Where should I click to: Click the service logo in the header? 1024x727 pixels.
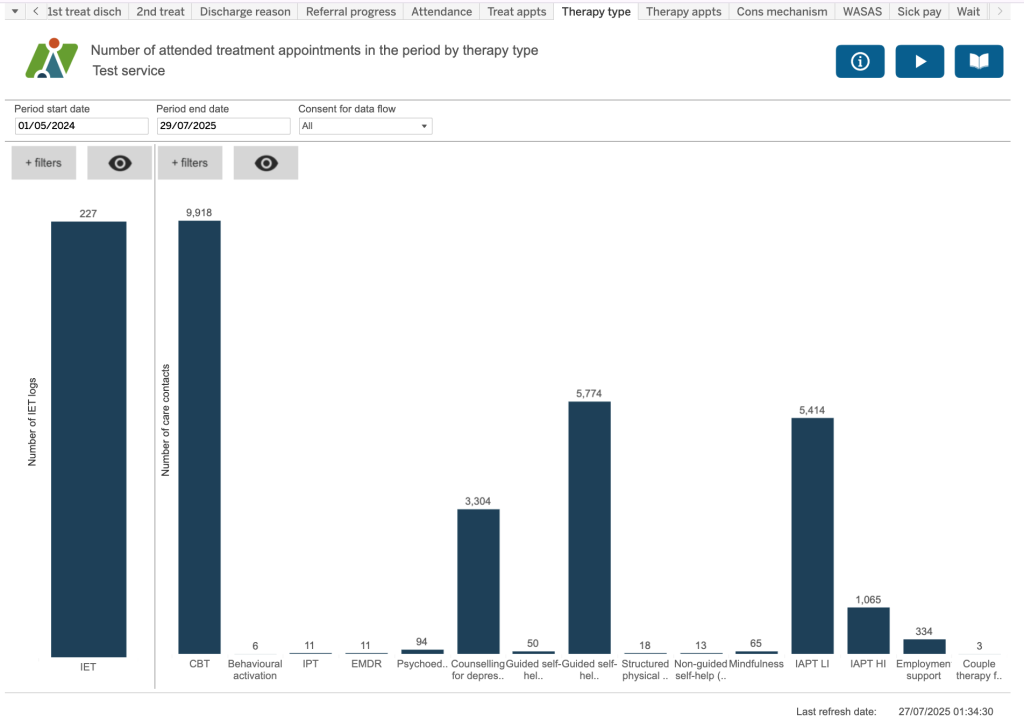coord(51,60)
